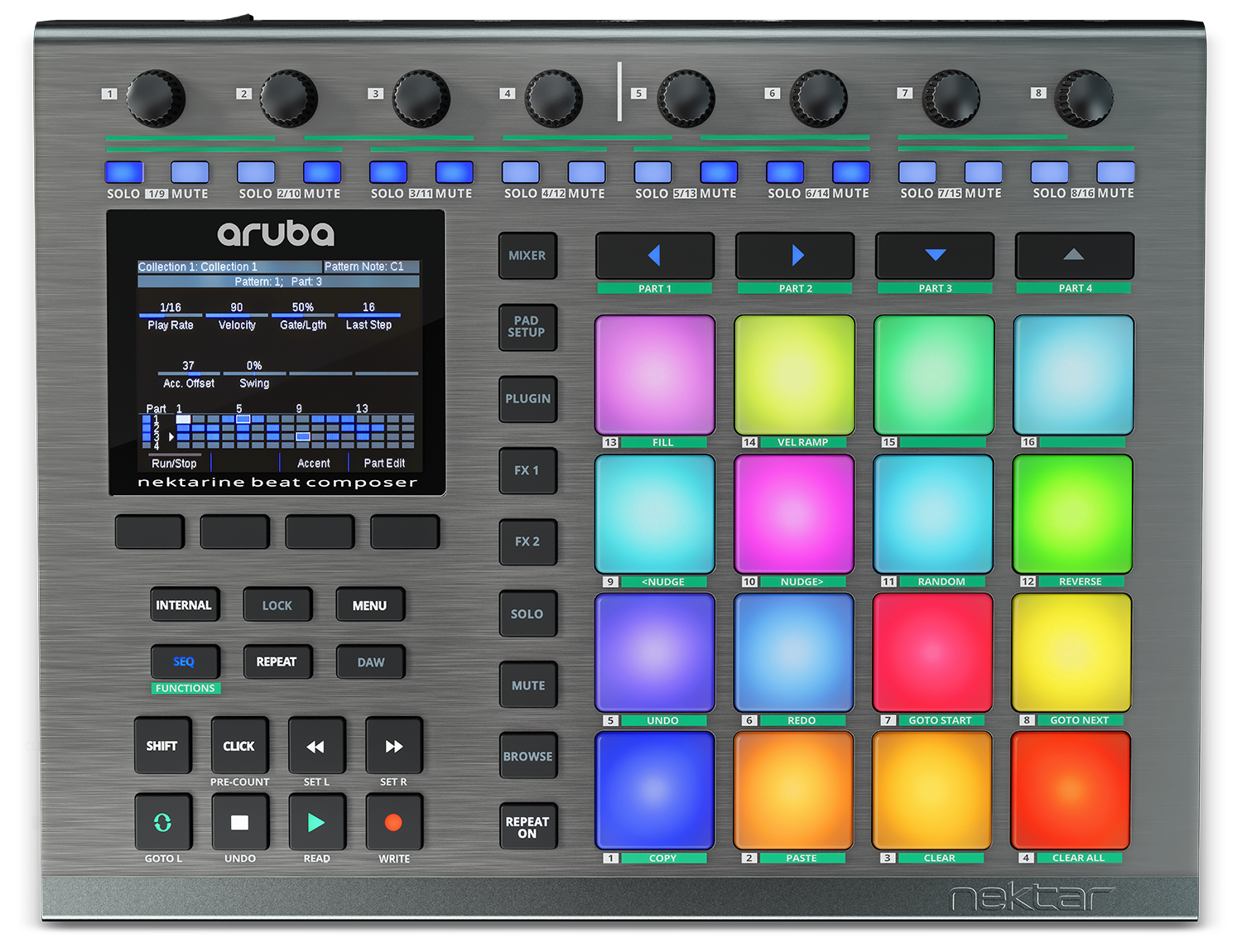This screenshot has height=952, width=1242.
Task: Tap the blue pad 6 labeled REDO
Action: (794, 652)
